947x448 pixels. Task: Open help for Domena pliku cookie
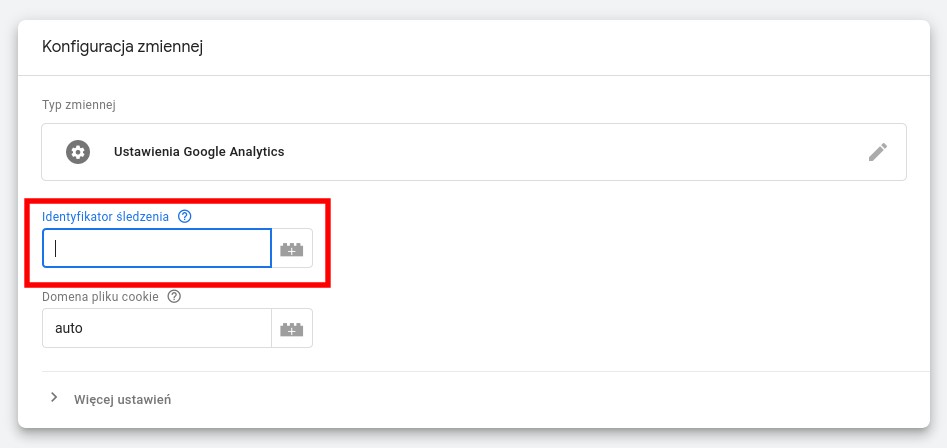point(174,296)
